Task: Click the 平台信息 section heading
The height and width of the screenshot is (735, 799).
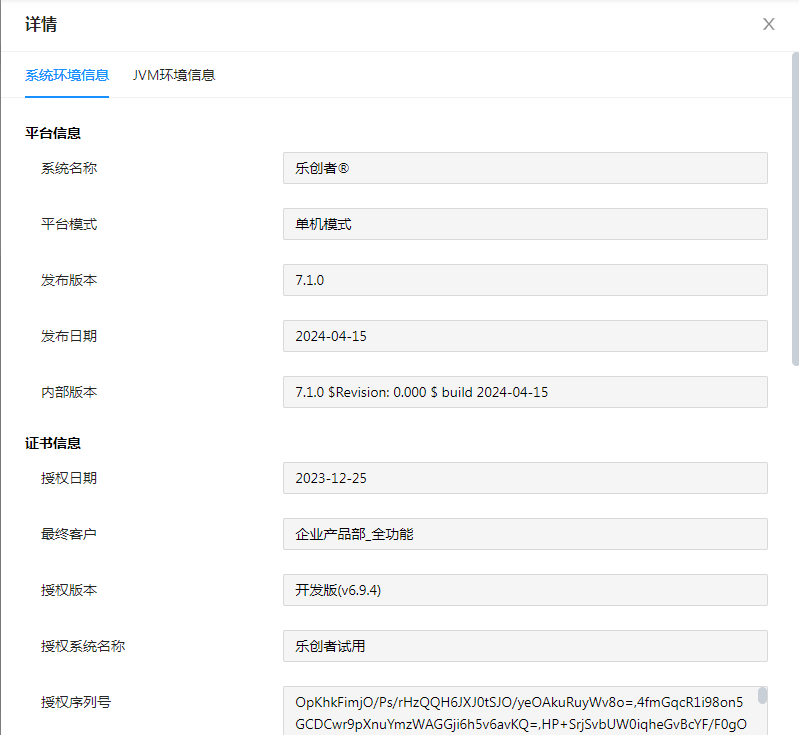Action: click(53, 133)
